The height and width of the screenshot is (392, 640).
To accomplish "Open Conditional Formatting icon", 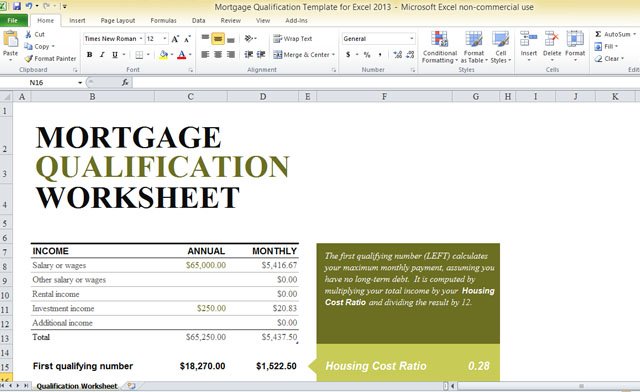I will [x=439, y=39].
